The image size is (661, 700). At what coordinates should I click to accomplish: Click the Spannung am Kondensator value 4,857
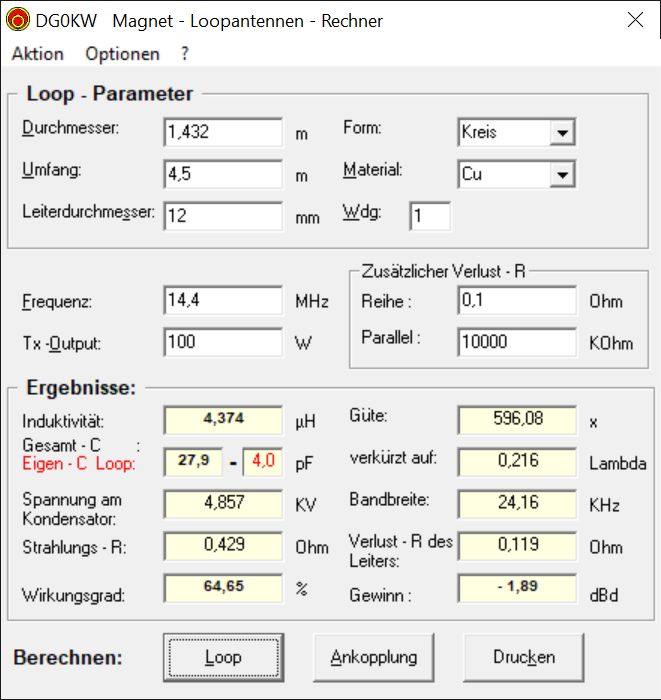[223, 503]
